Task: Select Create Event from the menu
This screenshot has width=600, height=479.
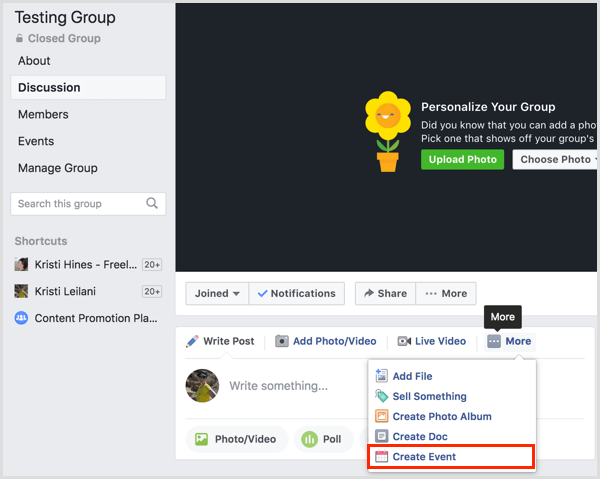Action: pos(451,456)
